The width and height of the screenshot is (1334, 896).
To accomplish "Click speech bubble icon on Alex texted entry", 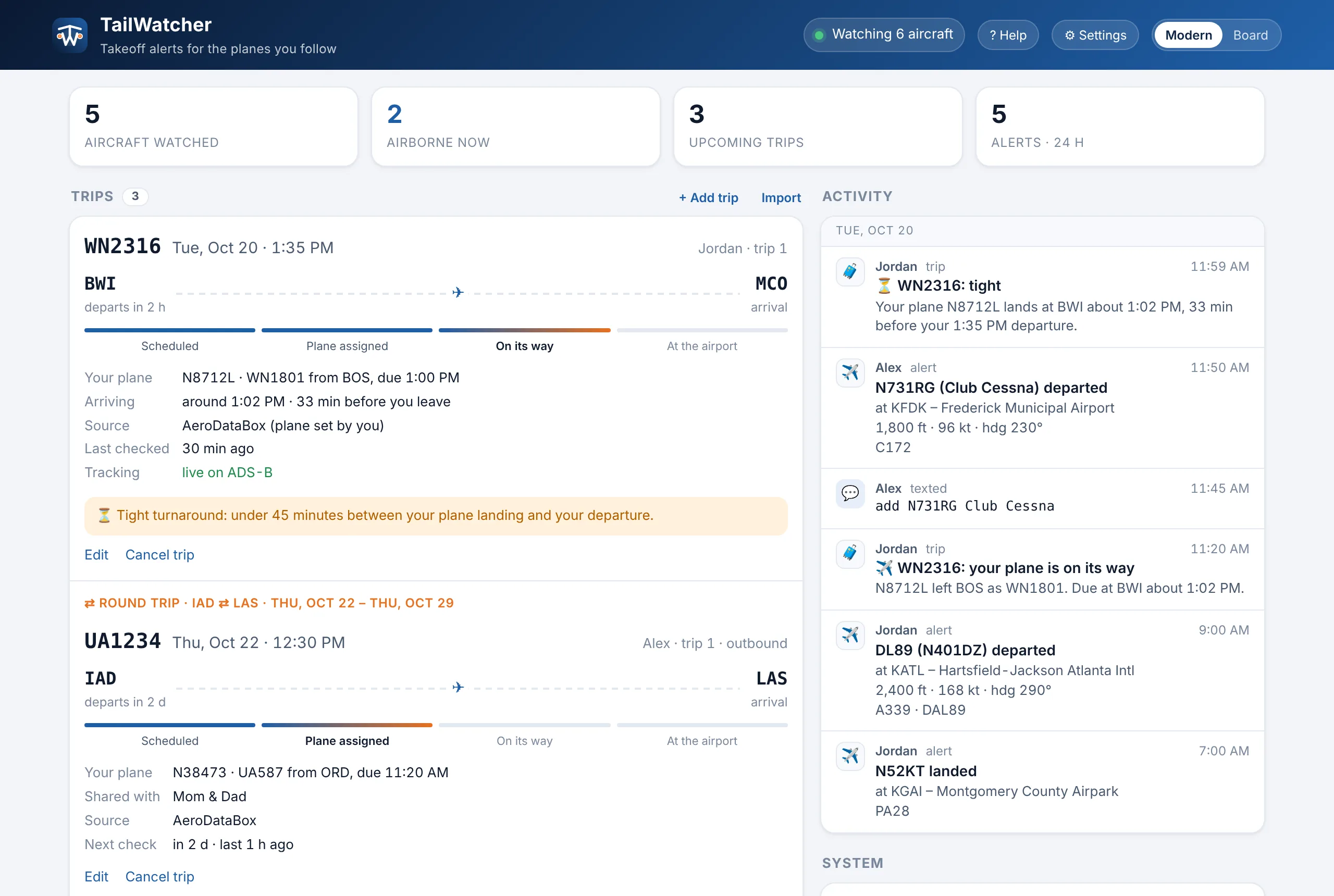I will 850,493.
